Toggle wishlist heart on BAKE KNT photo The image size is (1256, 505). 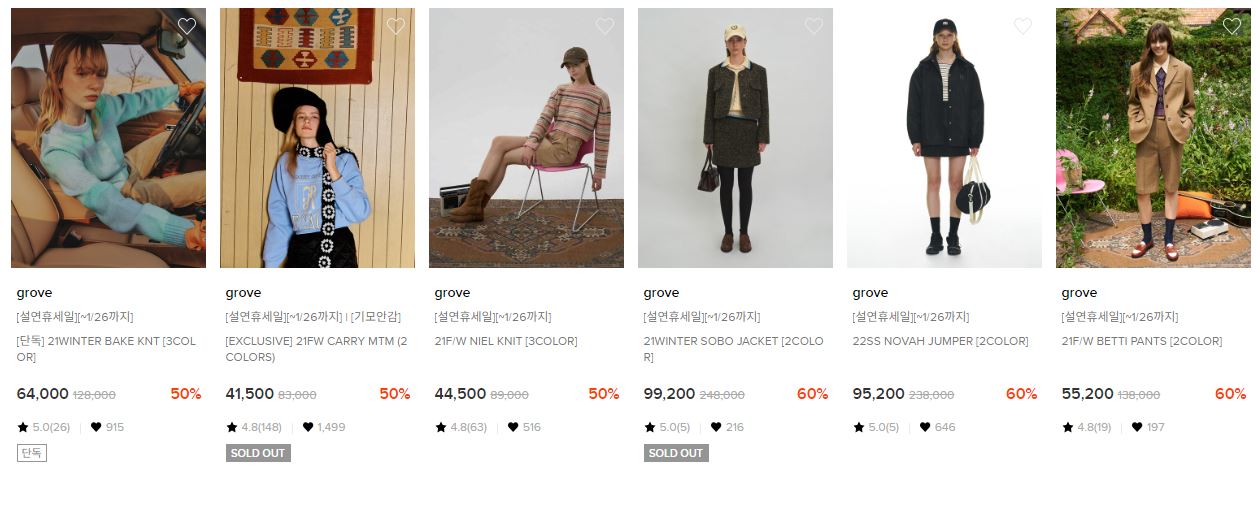coord(187,26)
